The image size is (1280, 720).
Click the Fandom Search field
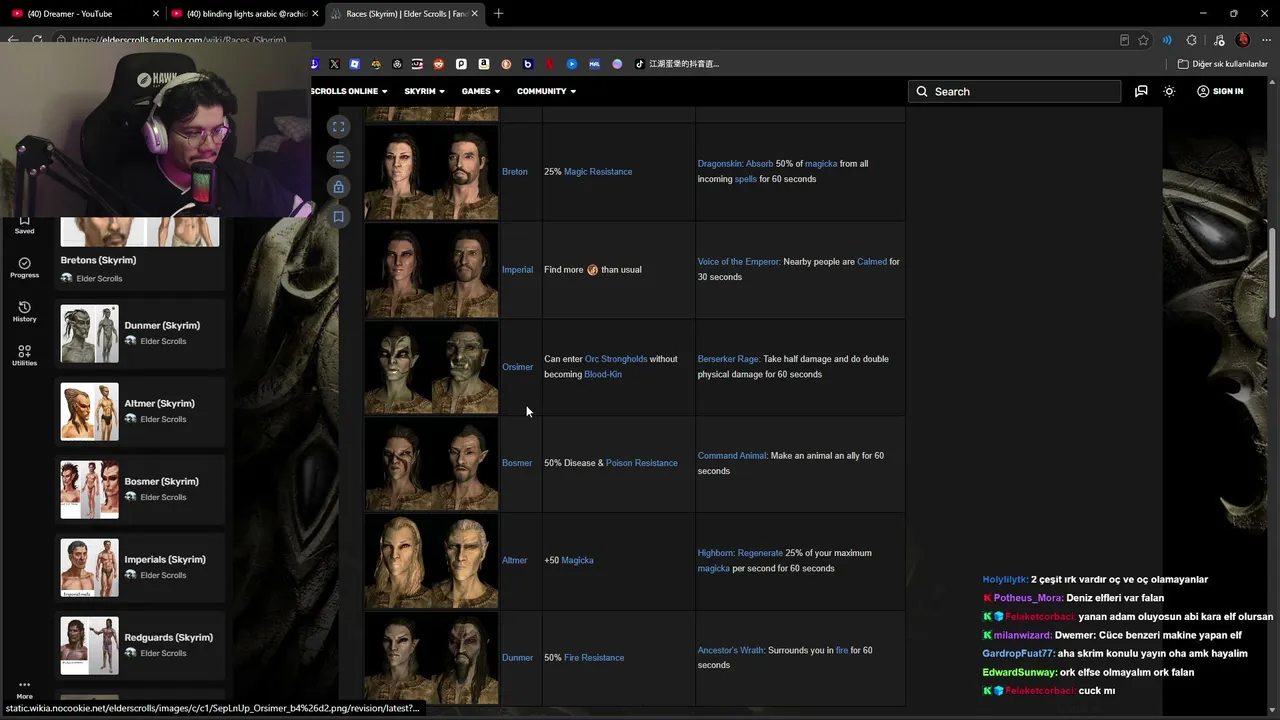tap(1015, 91)
